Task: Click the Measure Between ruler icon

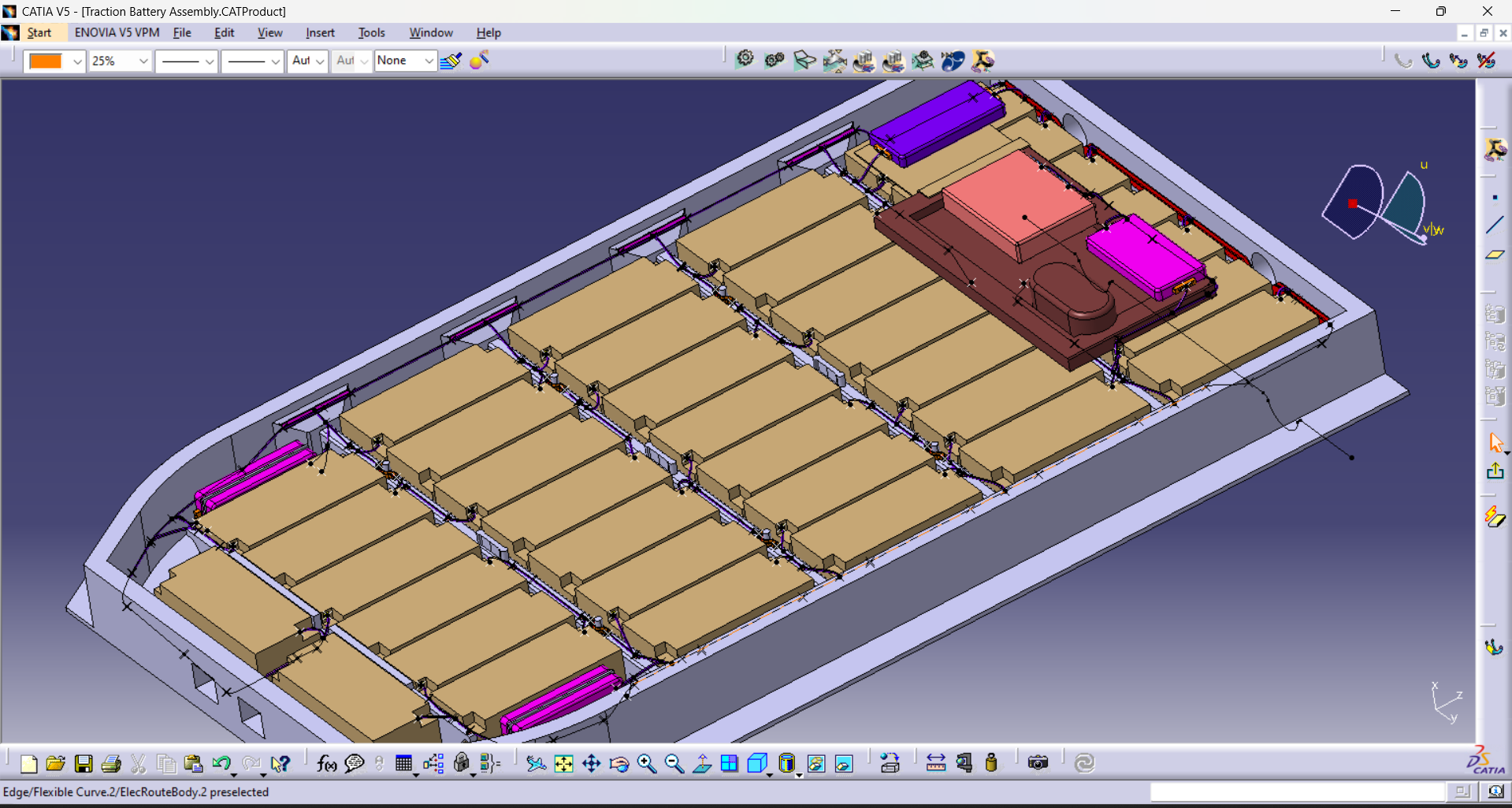Action: [x=935, y=763]
